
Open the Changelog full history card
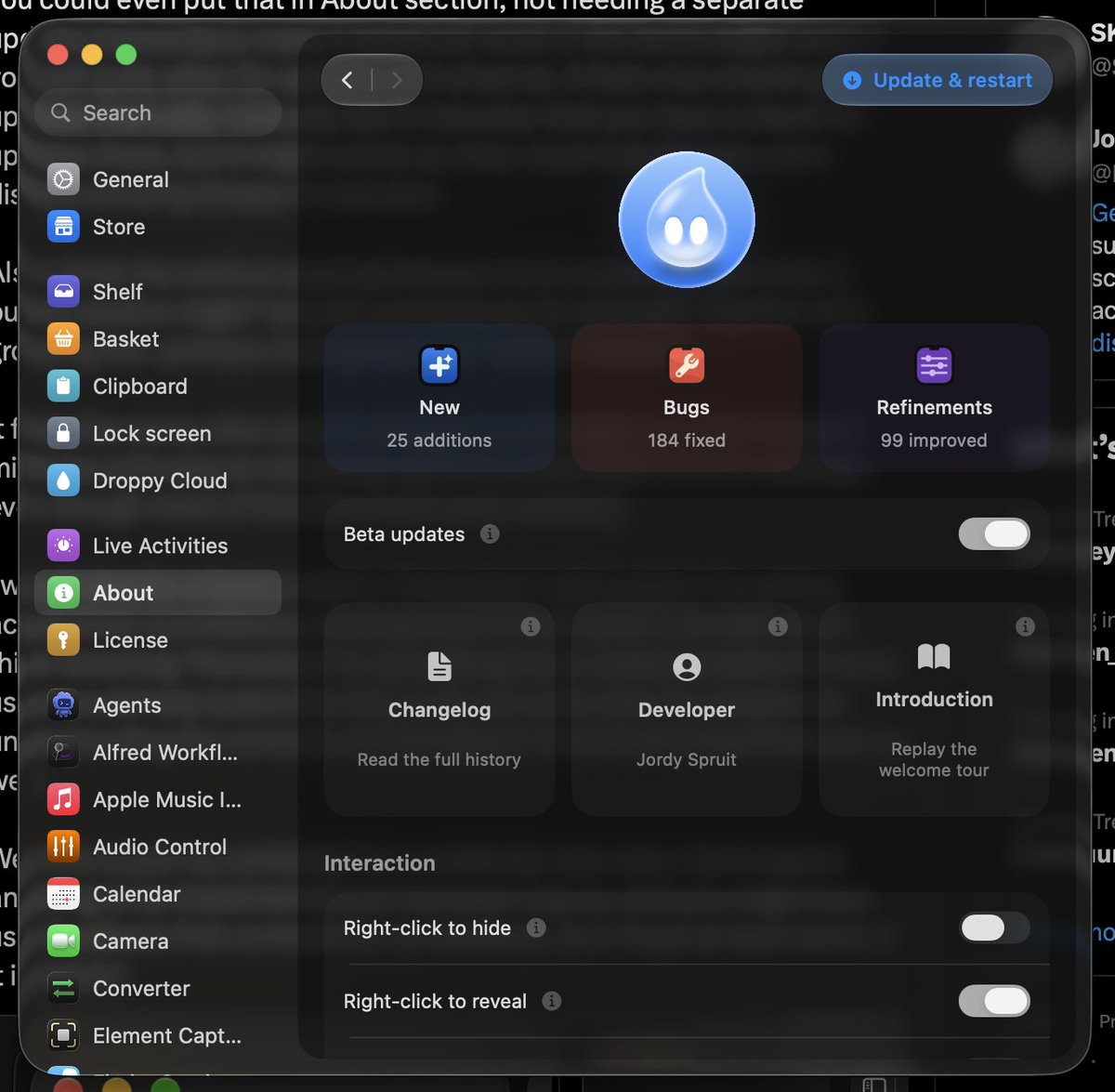click(x=439, y=710)
